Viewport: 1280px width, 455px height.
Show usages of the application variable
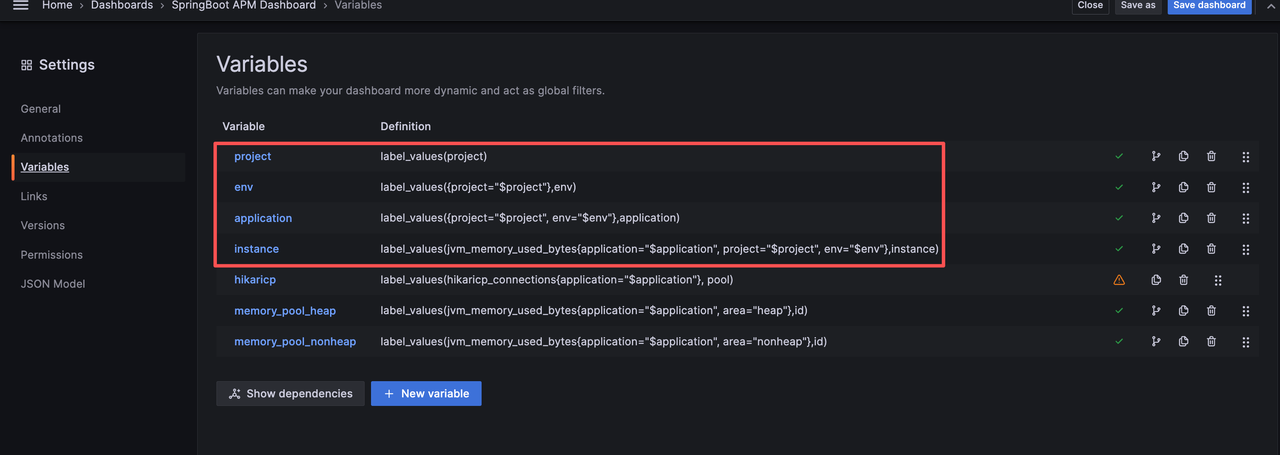click(x=1156, y=218)
